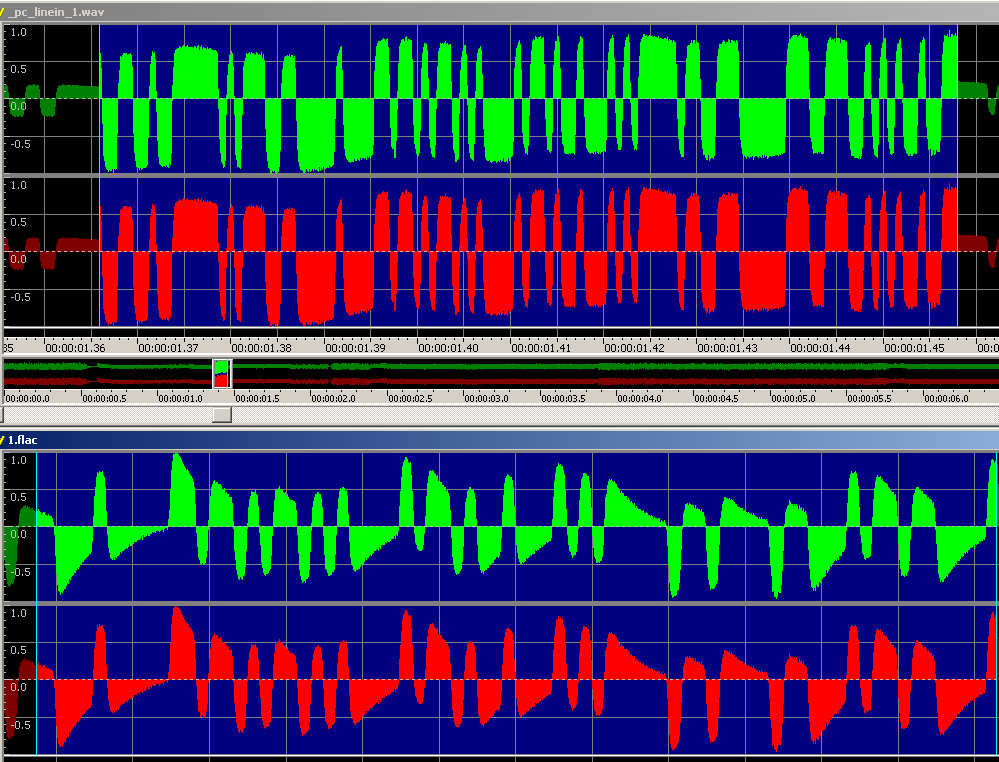
Task: Click the 1.0 amplitude label of top green channel
Action: tap(18, 32)
